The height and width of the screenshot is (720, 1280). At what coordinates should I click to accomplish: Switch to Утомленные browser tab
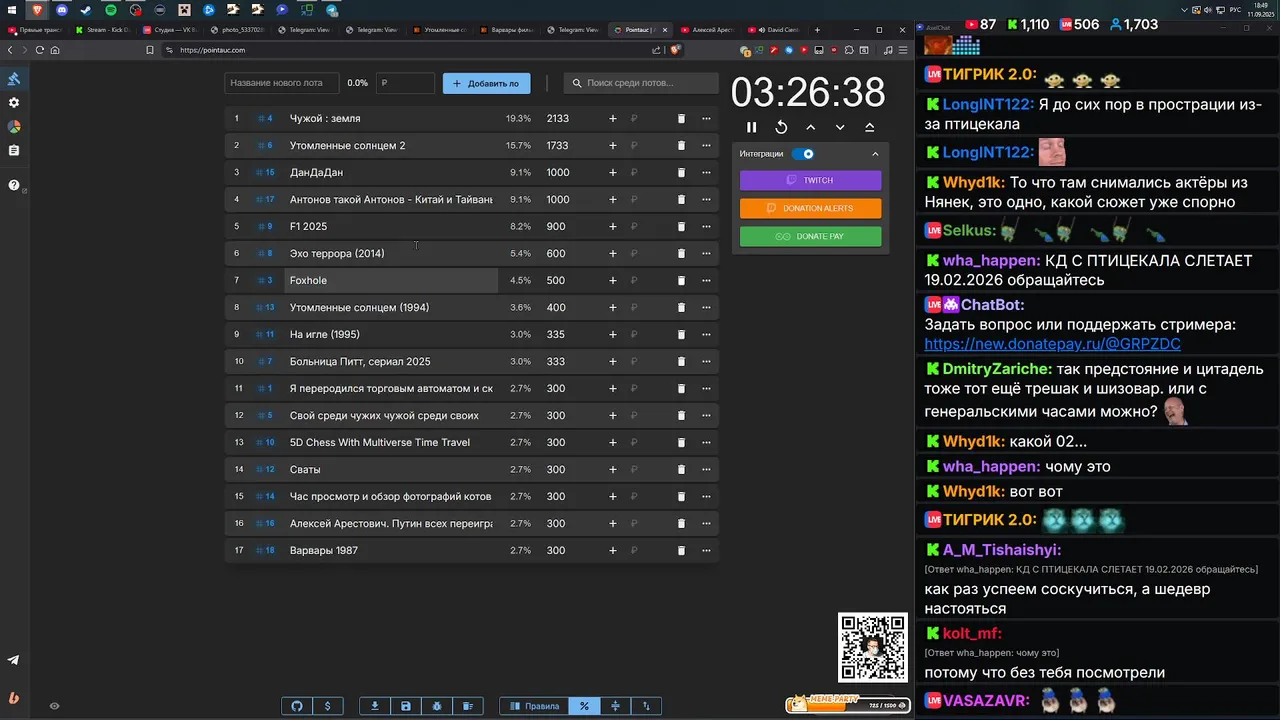(x=438, y=30)
